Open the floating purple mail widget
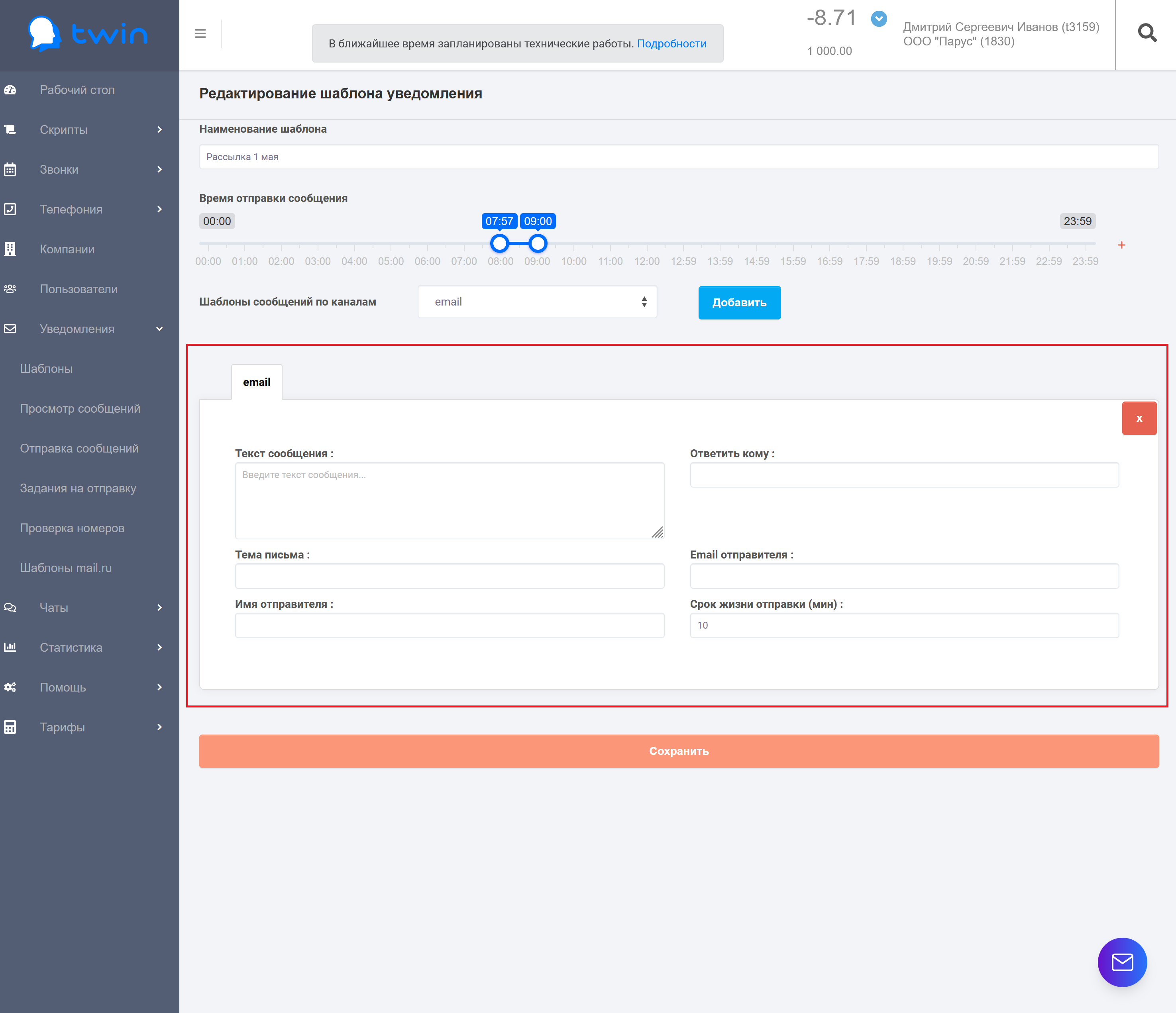This screenshot has height=1013, width=1176. (x=1122, y=962)
